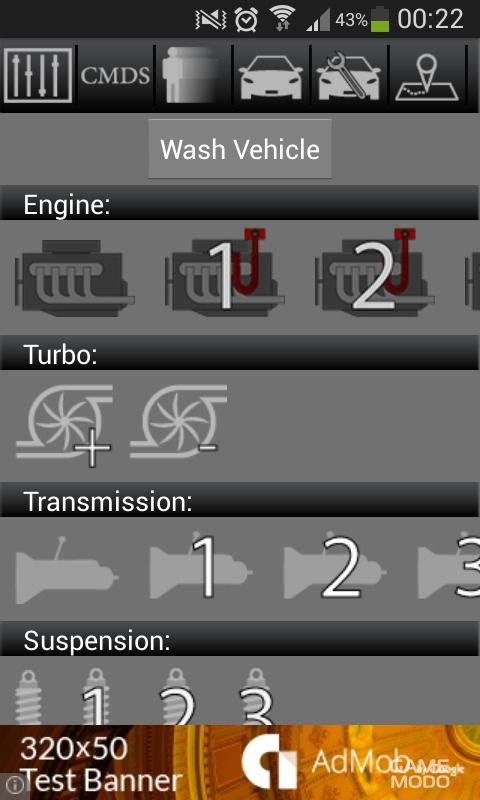Select the stock engine icon
The width and height of the screenshot is (480, 800).
[75, 278]
